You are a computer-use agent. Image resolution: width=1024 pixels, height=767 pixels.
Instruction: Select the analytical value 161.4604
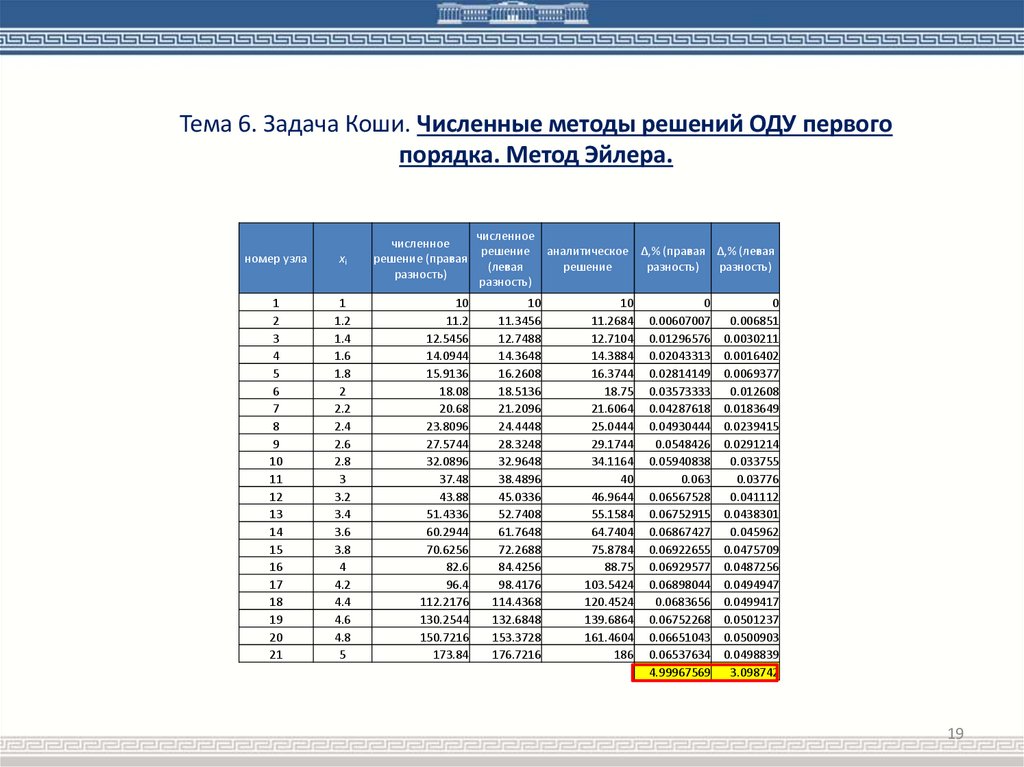coord(588,637)
